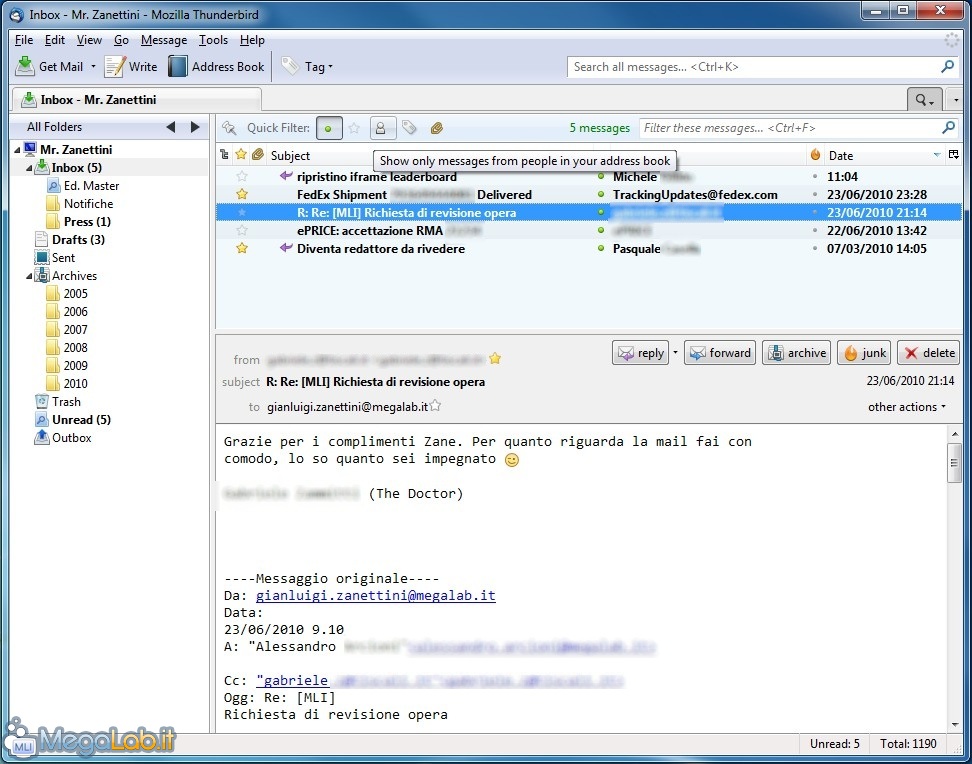Click the Get Mail toolbar icon

[x=25, y=67]
